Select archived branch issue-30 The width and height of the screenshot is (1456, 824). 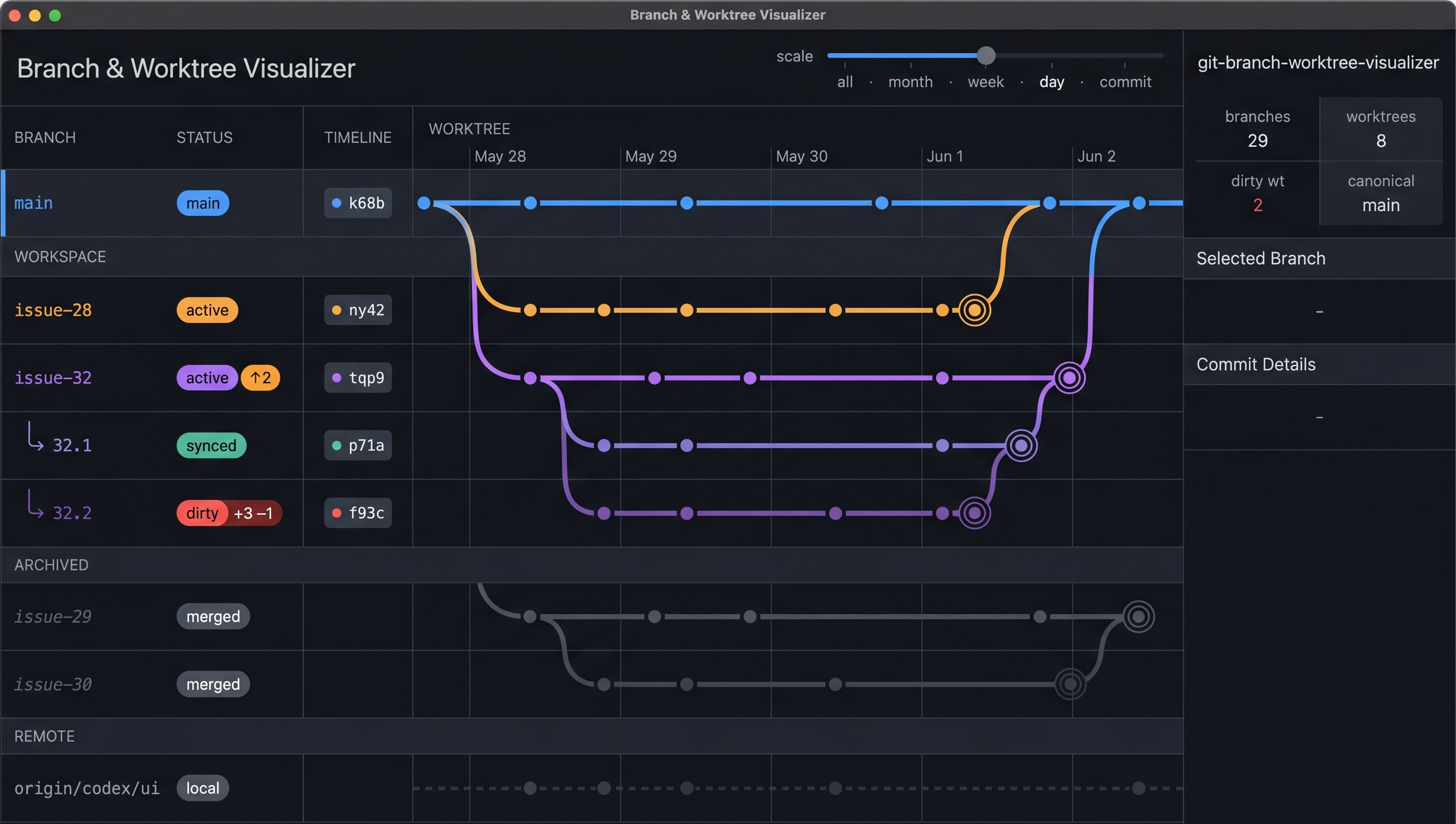pyautogui.click(x=53, y=685)
